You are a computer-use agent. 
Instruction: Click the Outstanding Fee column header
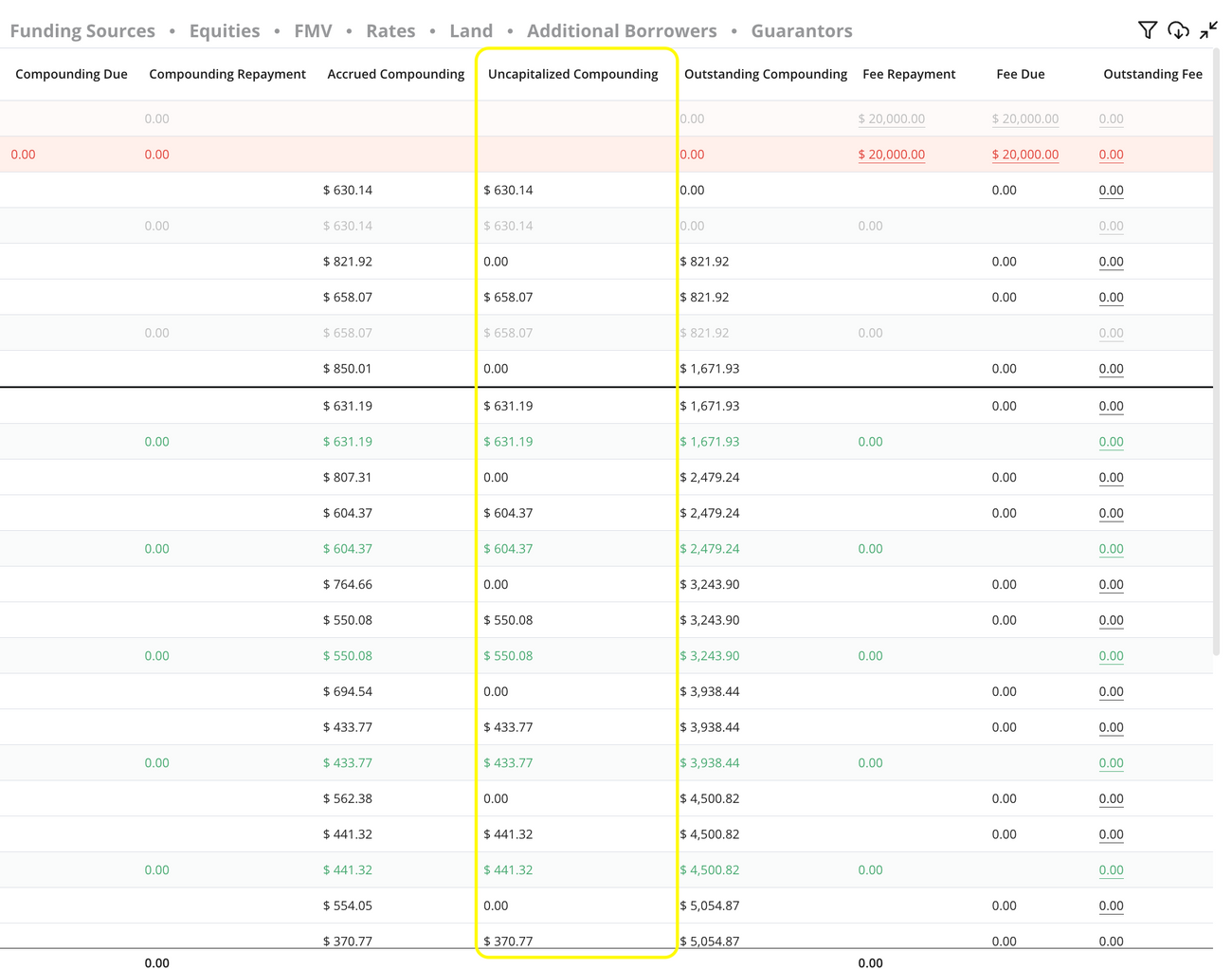pos(1152,74)
